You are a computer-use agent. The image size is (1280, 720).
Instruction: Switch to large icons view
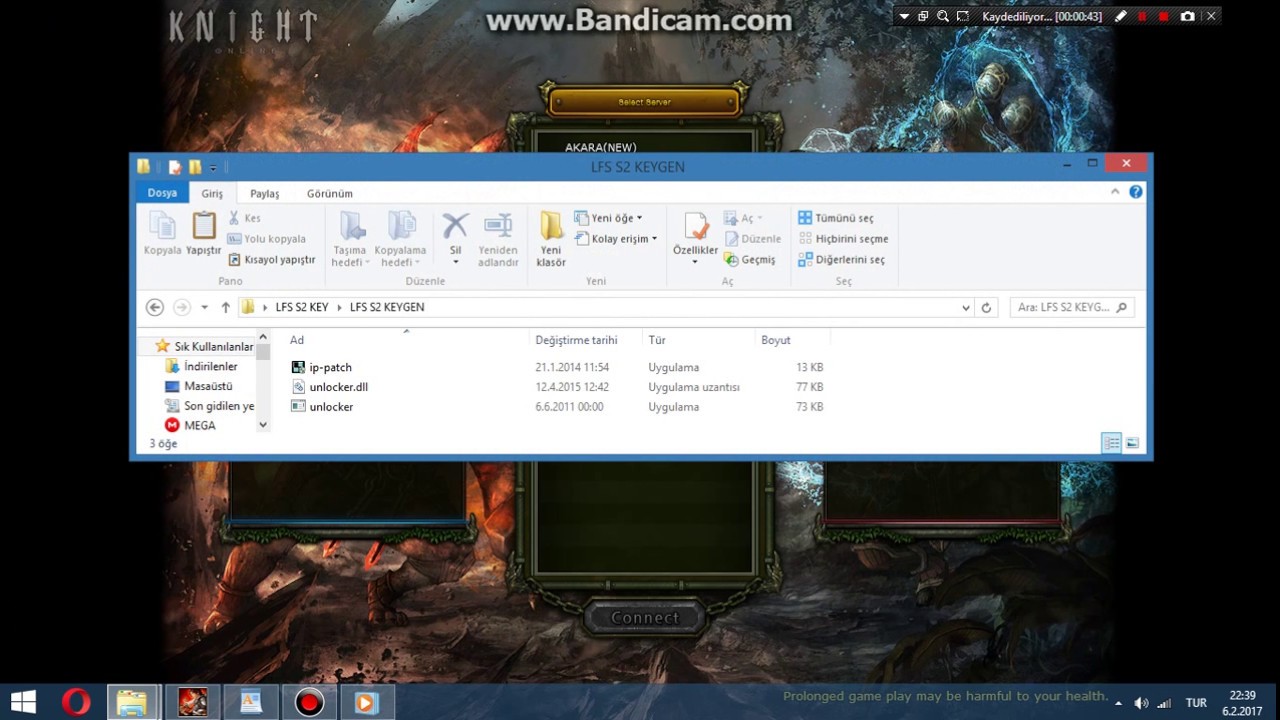pos(1133,443)
